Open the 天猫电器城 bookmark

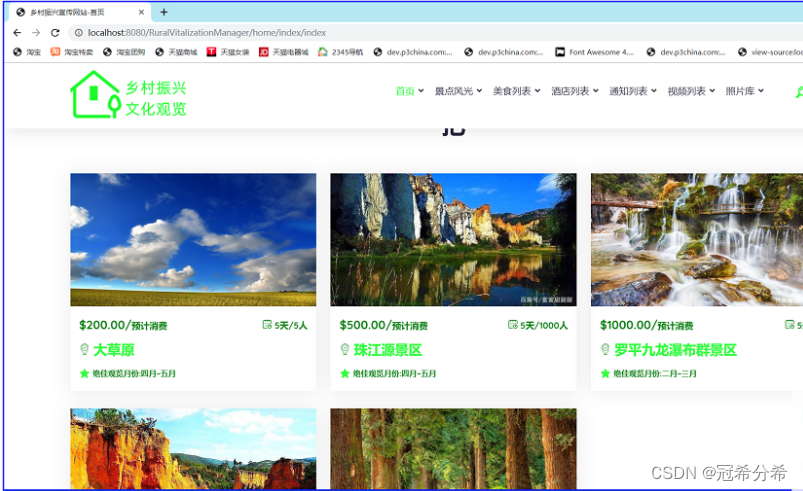pos(284,52)
